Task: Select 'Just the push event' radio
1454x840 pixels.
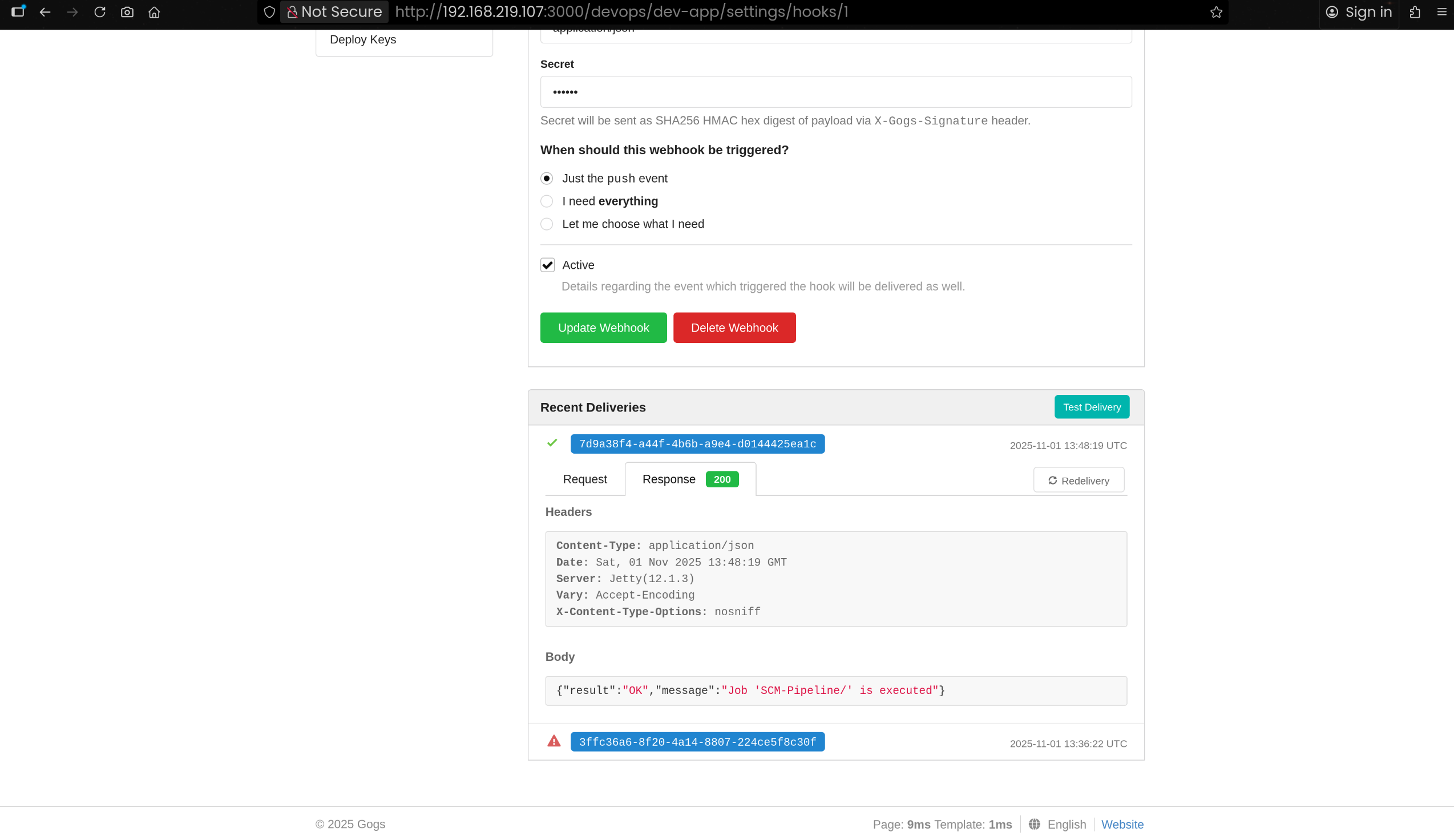Action: 547,178
